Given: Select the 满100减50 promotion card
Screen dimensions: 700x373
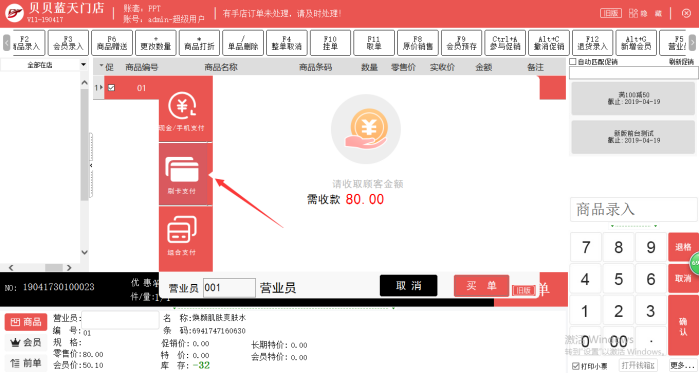Looking at the screenshot, I should coord(633,98).
